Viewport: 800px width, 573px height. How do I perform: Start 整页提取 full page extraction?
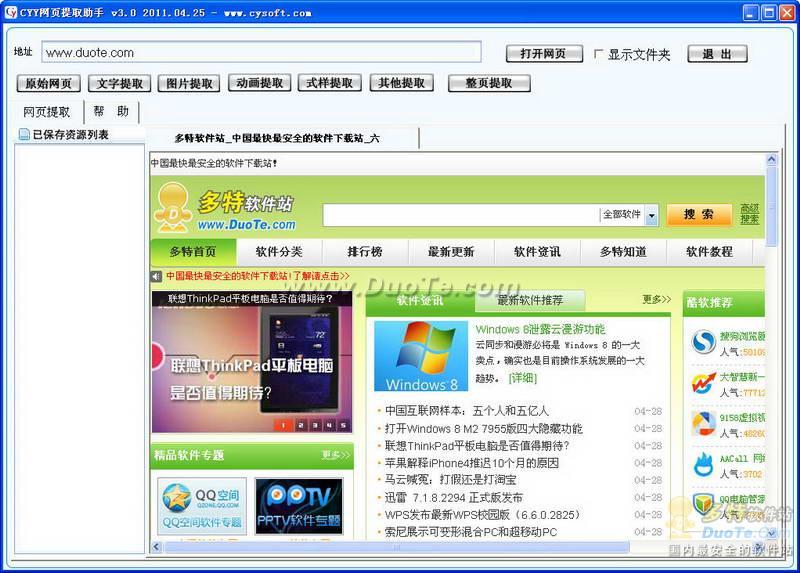489,83
